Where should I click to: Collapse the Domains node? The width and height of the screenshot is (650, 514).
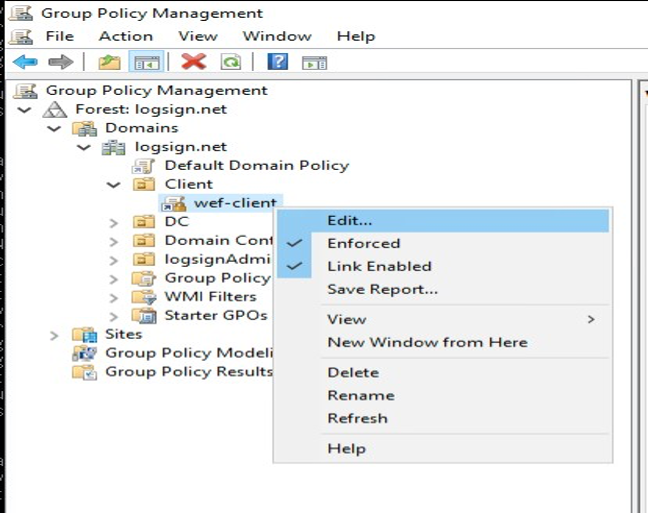click(54, 129)
